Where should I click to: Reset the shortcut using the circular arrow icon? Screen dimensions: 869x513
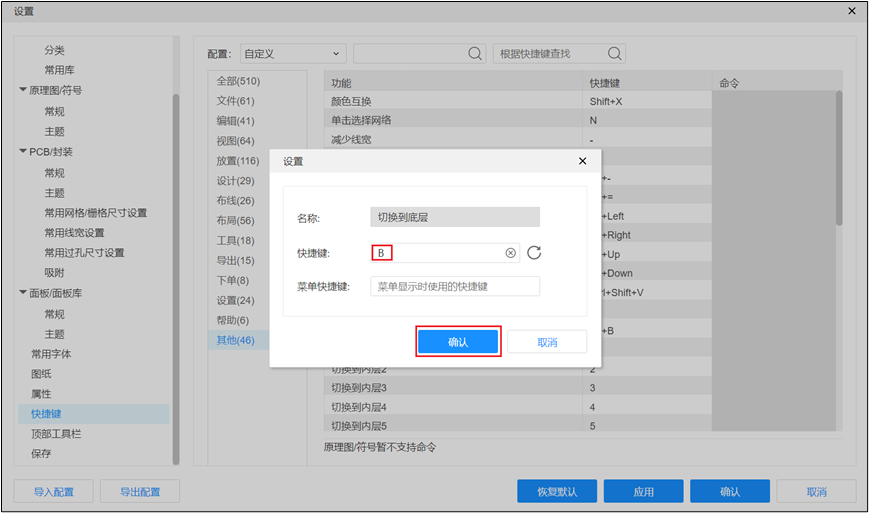pyautogui.click(x=534, y=253)
